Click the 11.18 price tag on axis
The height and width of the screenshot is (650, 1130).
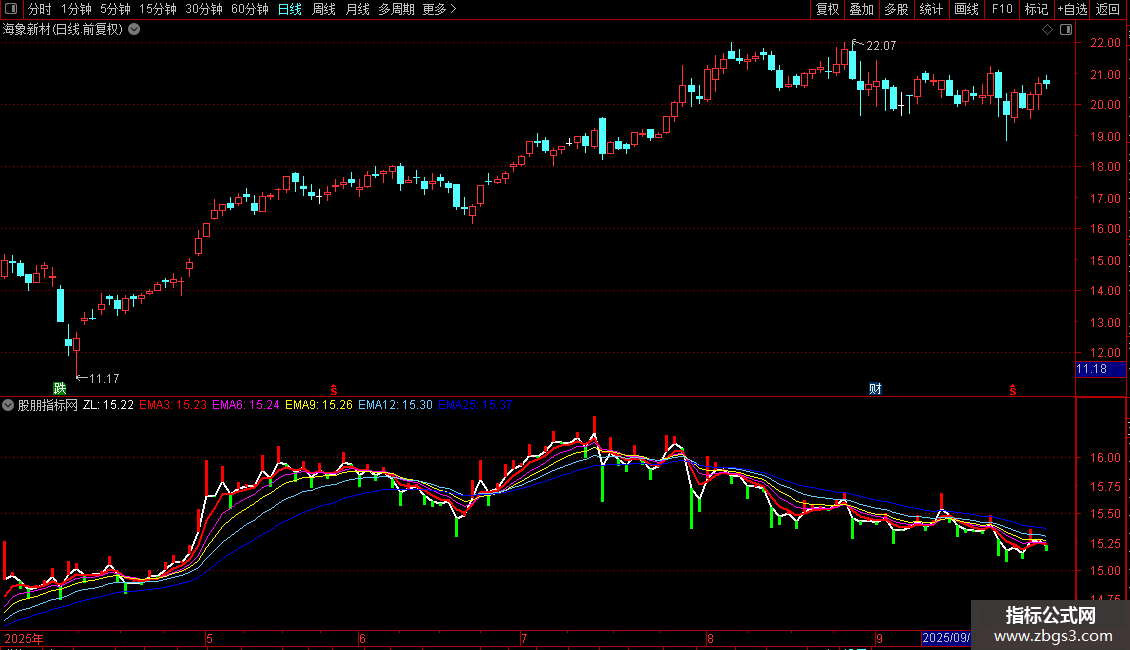point(1100,369)
